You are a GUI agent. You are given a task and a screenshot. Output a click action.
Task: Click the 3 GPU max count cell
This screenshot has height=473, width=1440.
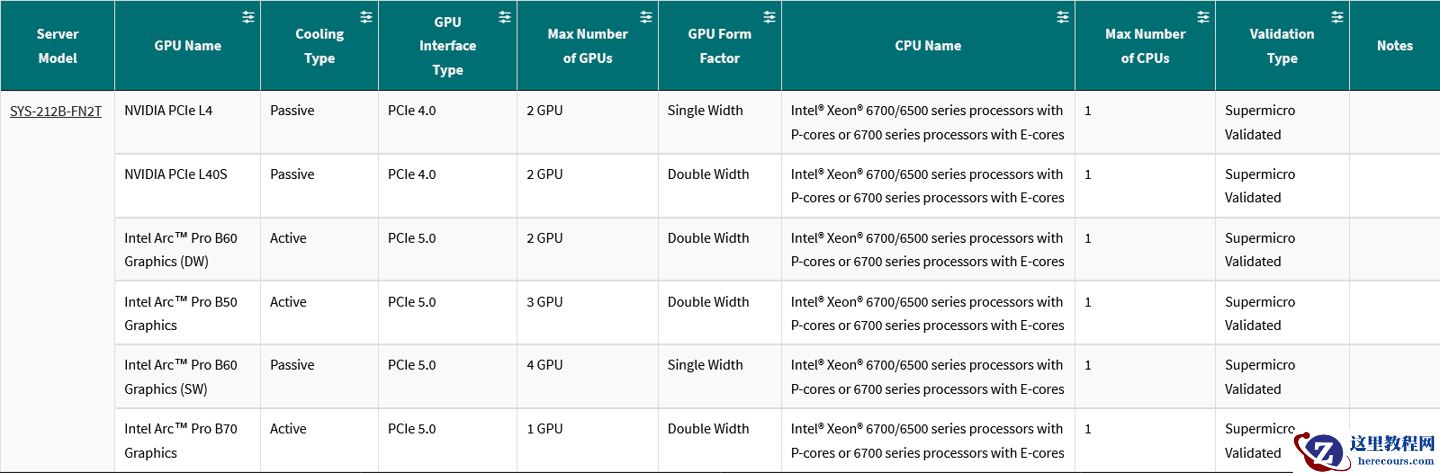pyautogui.click(x=545, y=302)
